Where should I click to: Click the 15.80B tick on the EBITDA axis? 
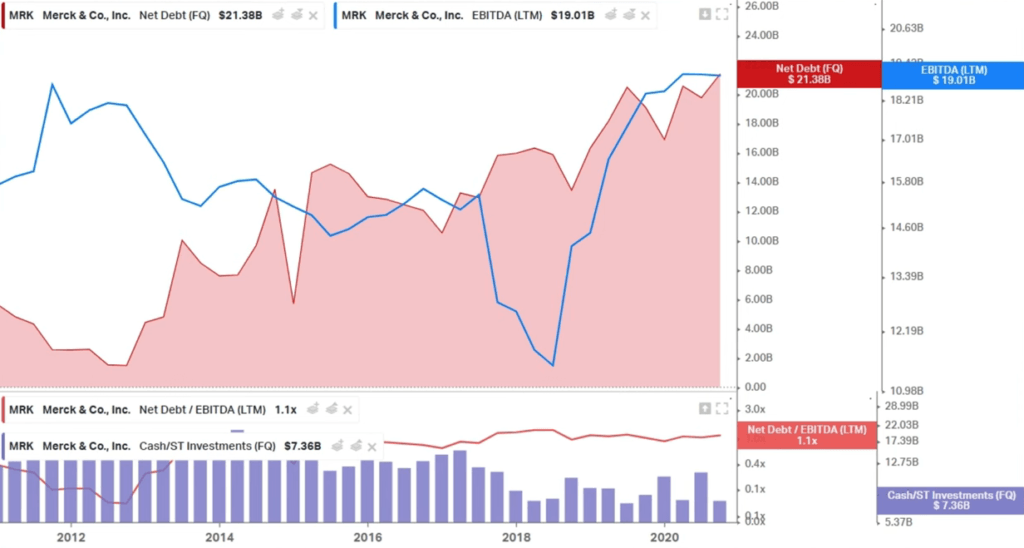click(x=906, y=181)
